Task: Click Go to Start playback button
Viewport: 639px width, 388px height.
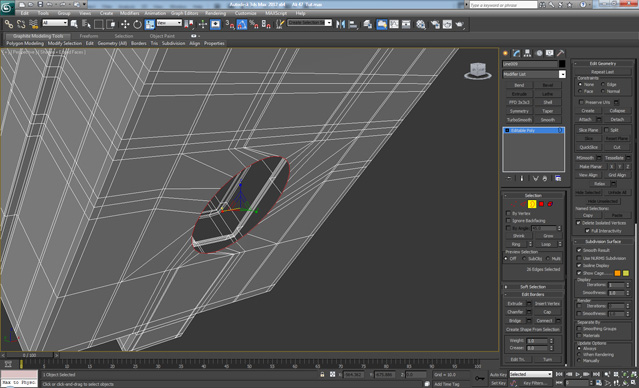Action: point(559,374)
